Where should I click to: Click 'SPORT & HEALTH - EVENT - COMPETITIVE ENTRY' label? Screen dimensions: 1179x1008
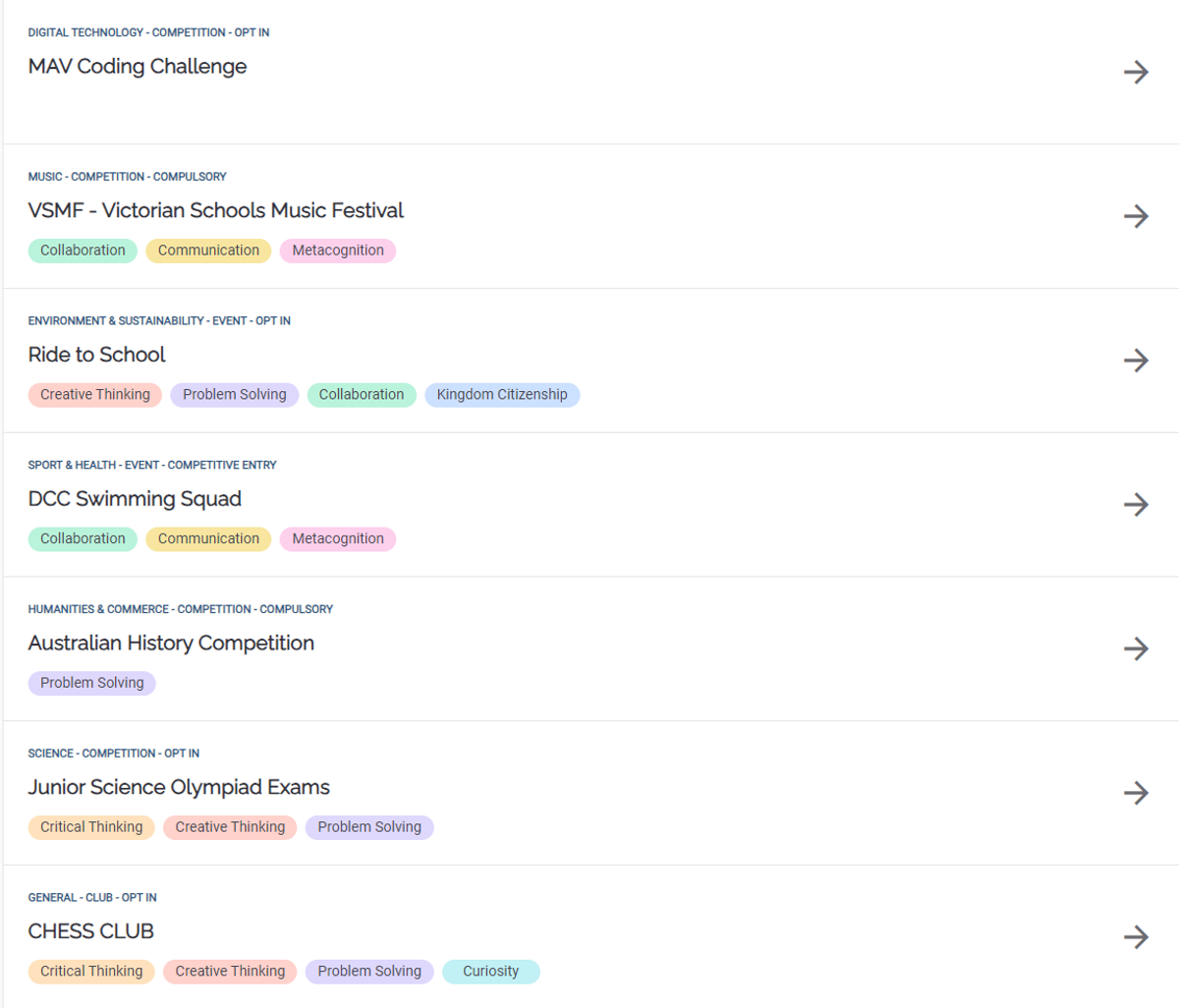pyautogui.click(x=152, y=466)
